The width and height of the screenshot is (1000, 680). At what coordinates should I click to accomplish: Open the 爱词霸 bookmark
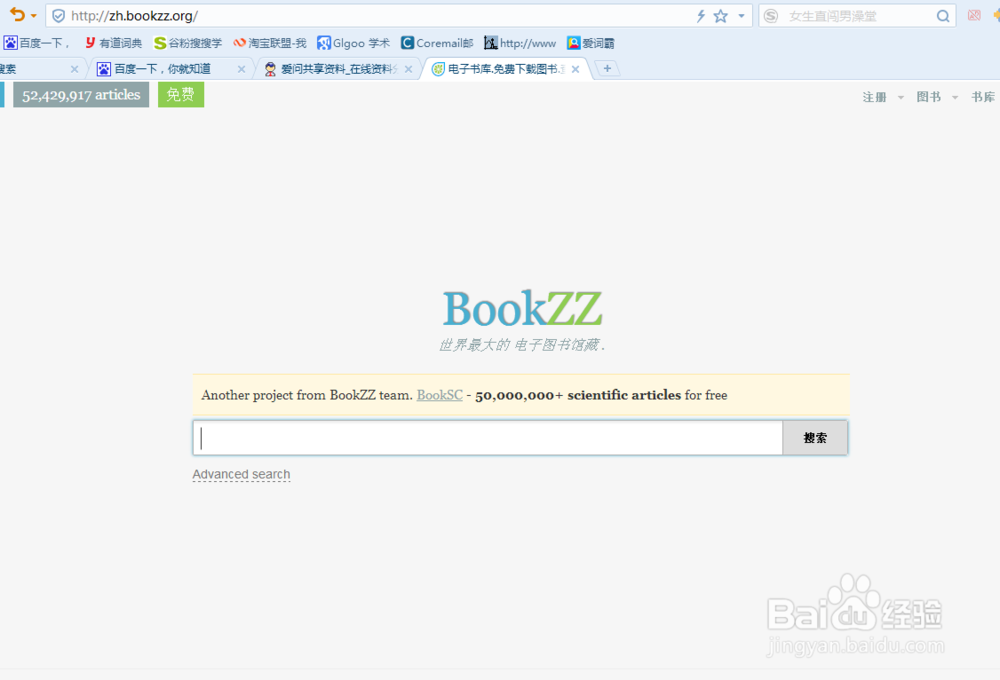click(x=591, y=43)
